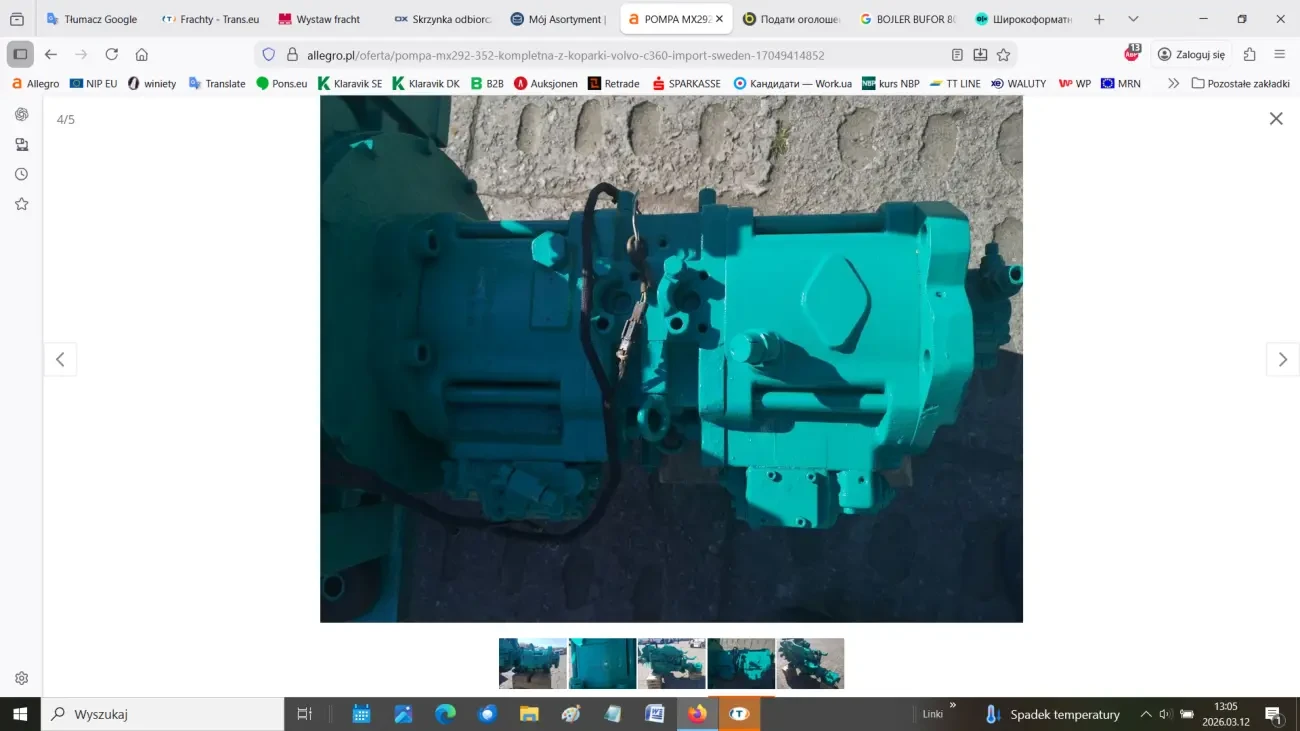Select the last pump photo thumbnail
Image resolution: width=1300 pixels, height=731 pixels.
click(x=810, y=663)
